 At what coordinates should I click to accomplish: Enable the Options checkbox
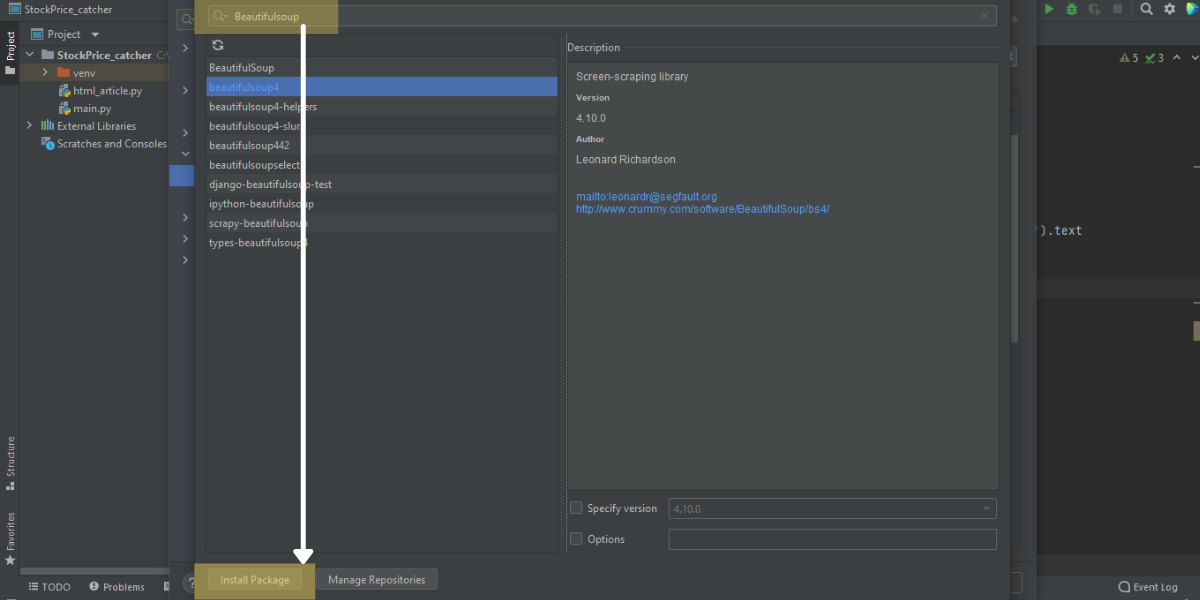coord(576,539)
